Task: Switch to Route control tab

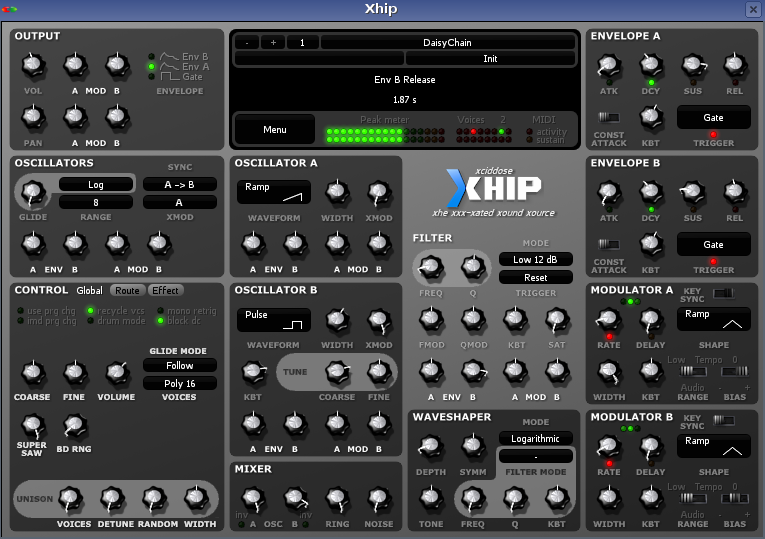Action: point(127,290)
